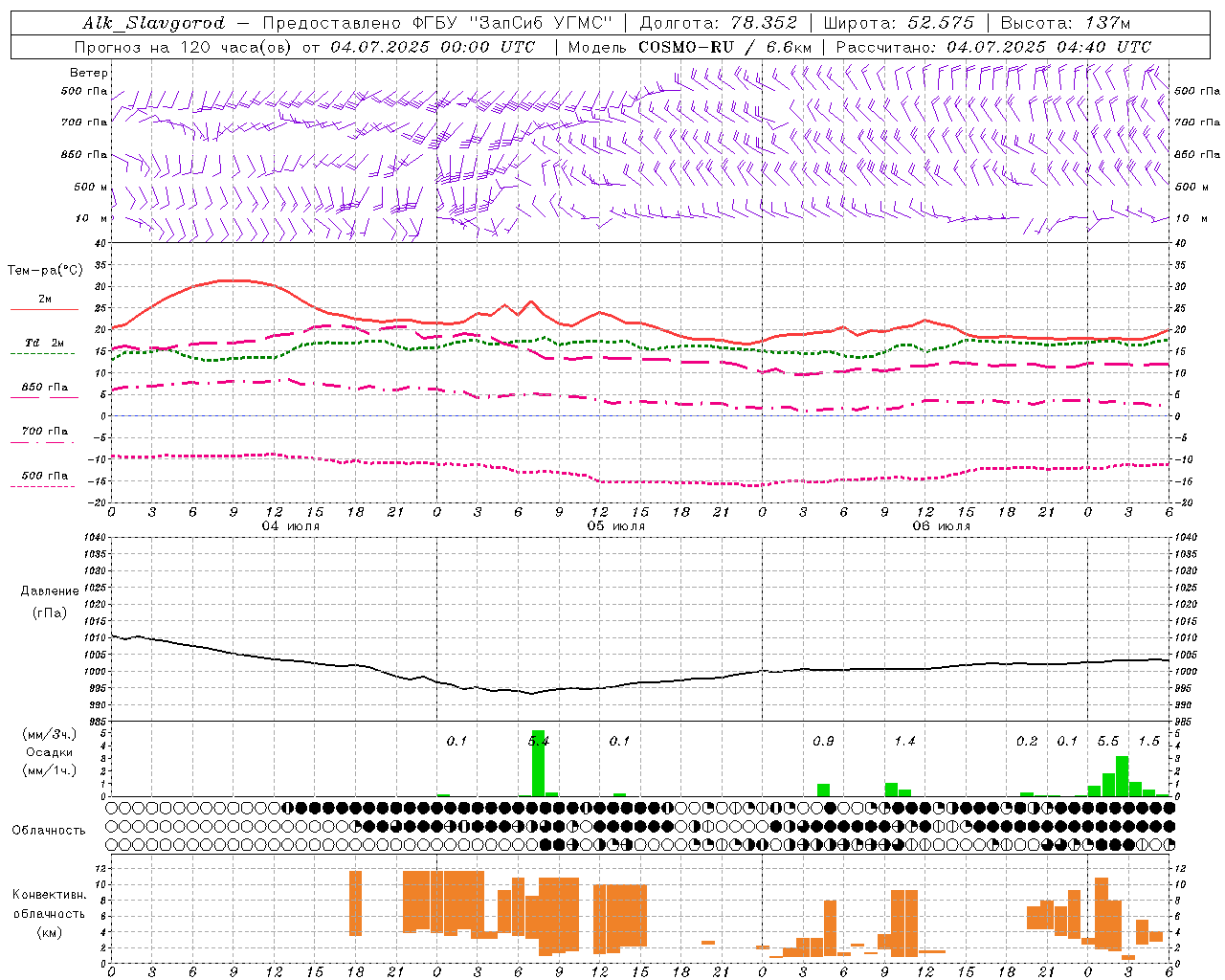Click the Конвективн. label
1225x980 pixels.
(49, 895)
